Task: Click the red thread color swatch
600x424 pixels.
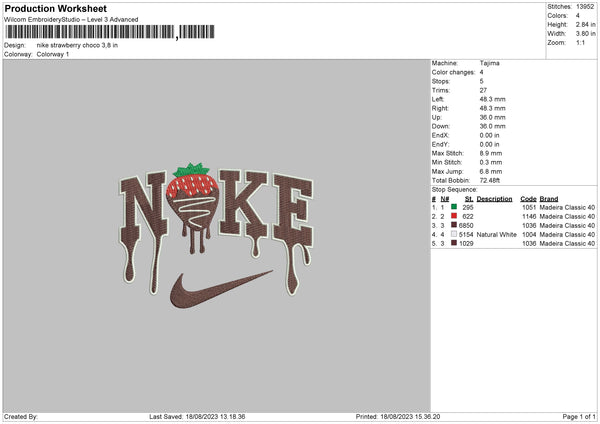Action: (x=454, y=216)
